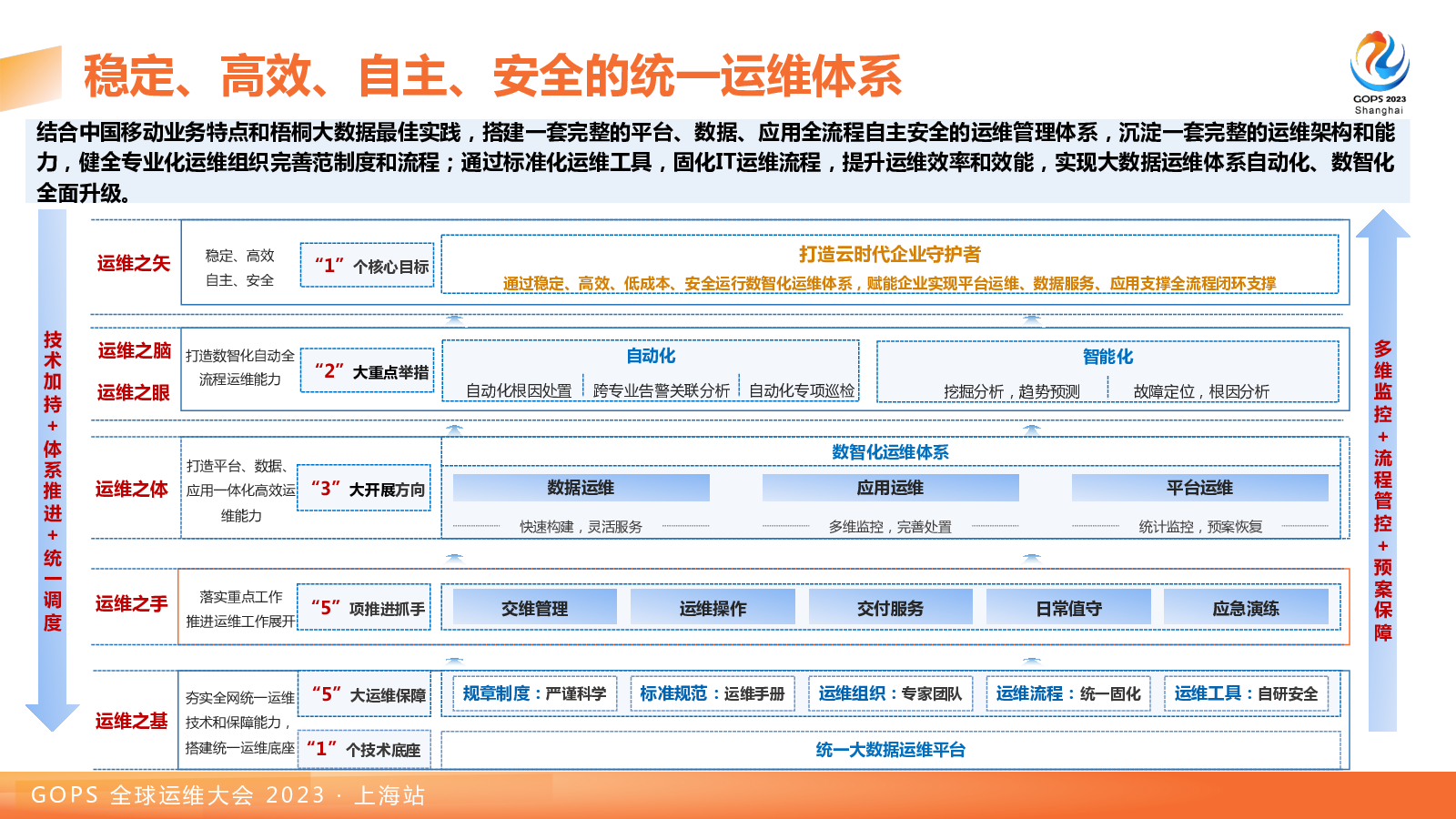Screen dimensions: 1456x819
Task: Open the 规章制度：严谨科学 box
Action: coord(534,693)
